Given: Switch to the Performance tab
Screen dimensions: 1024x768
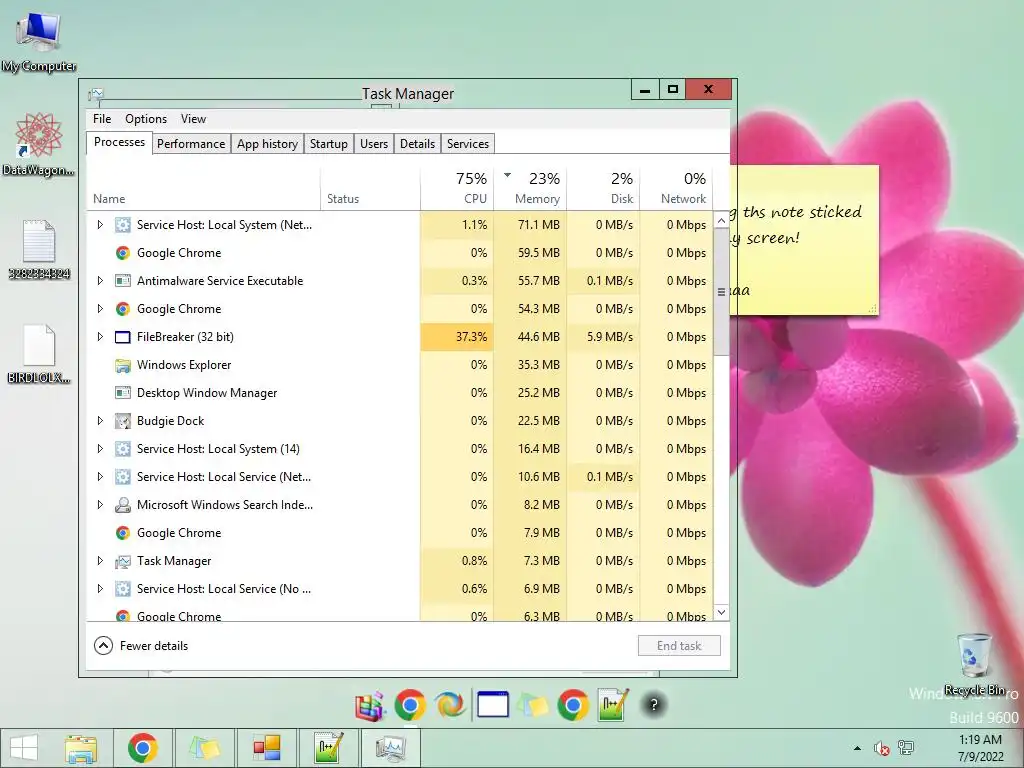Looking at the screenshot, I should [191, 144].
